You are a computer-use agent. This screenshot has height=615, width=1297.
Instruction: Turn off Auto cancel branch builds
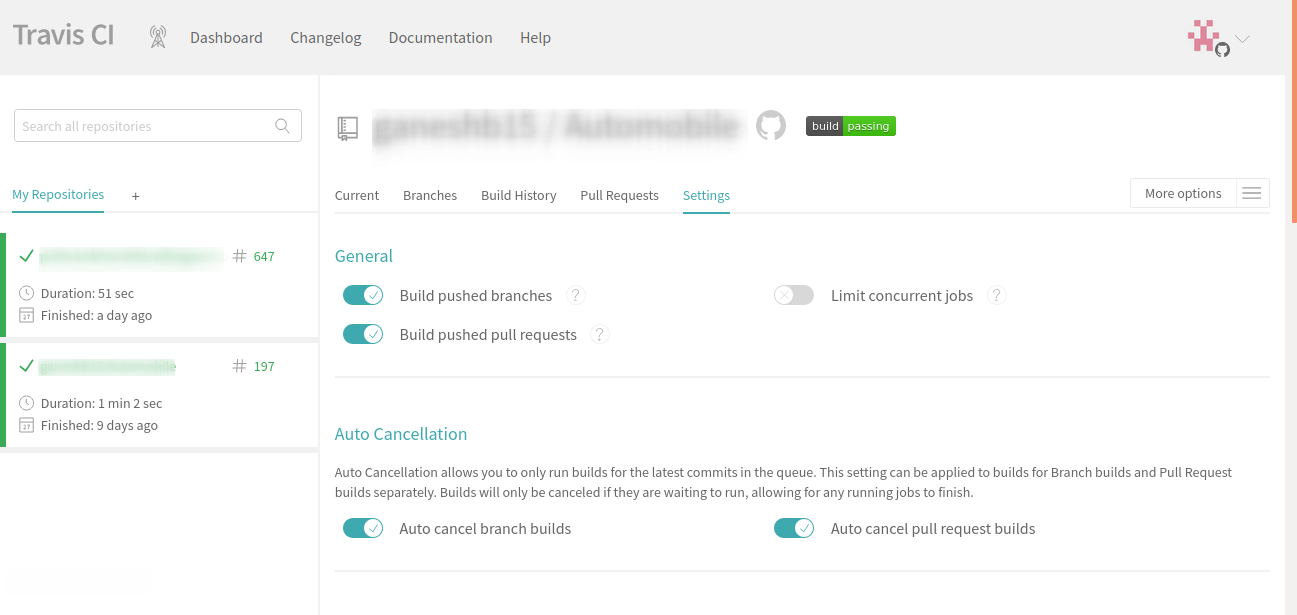pos(363,528)
